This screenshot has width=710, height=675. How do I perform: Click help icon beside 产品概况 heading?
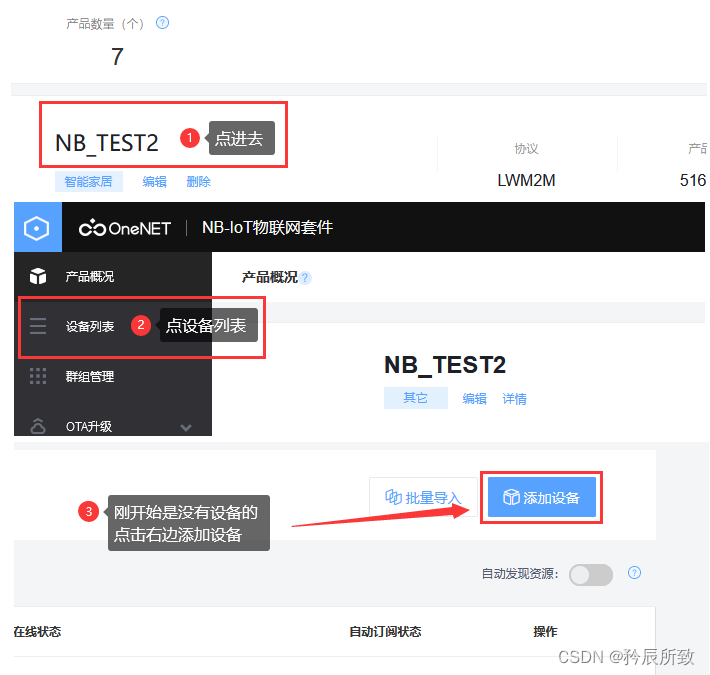click(305, 278)
